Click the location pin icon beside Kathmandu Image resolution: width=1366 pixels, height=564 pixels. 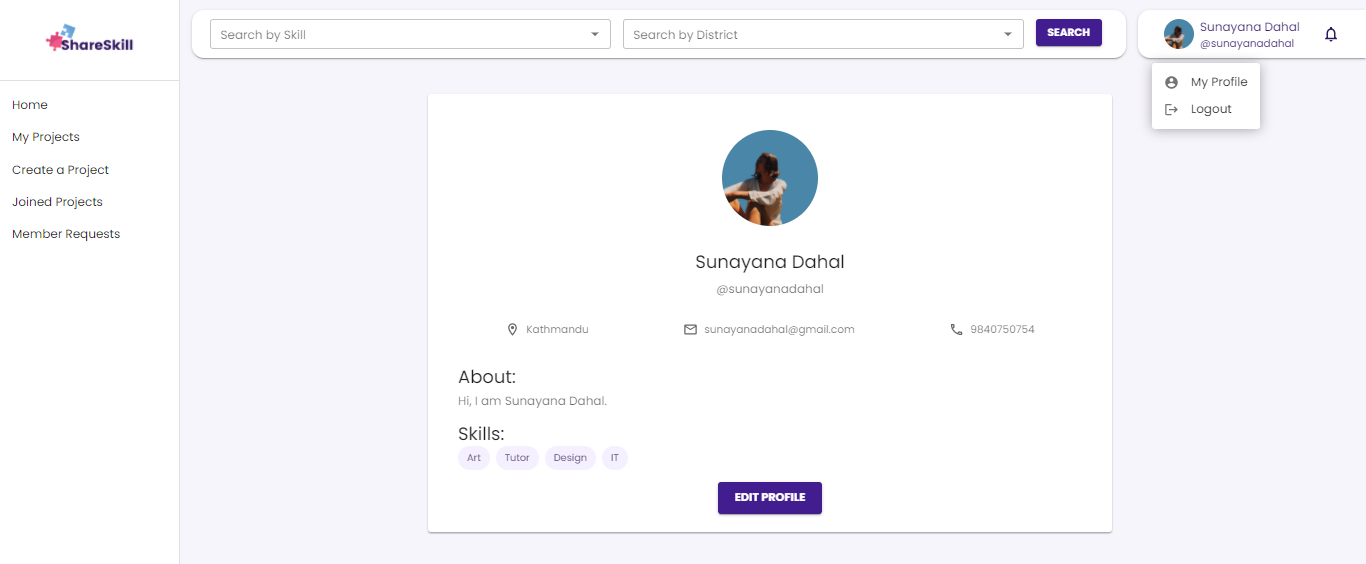pos(513,329)
